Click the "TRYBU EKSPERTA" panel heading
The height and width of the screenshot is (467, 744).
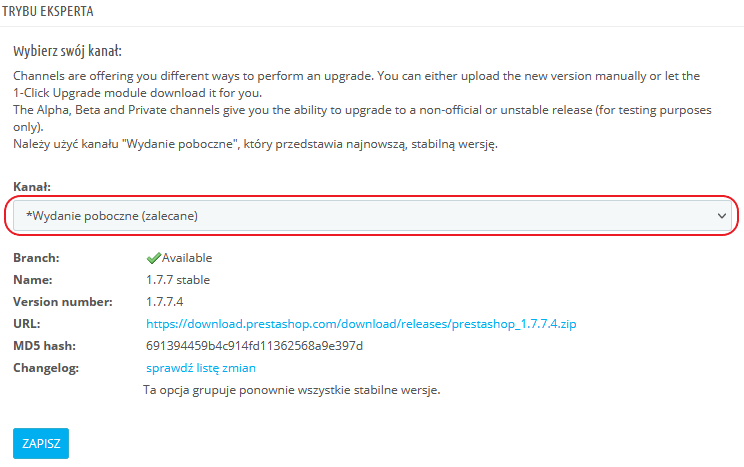tap(48, 11)
